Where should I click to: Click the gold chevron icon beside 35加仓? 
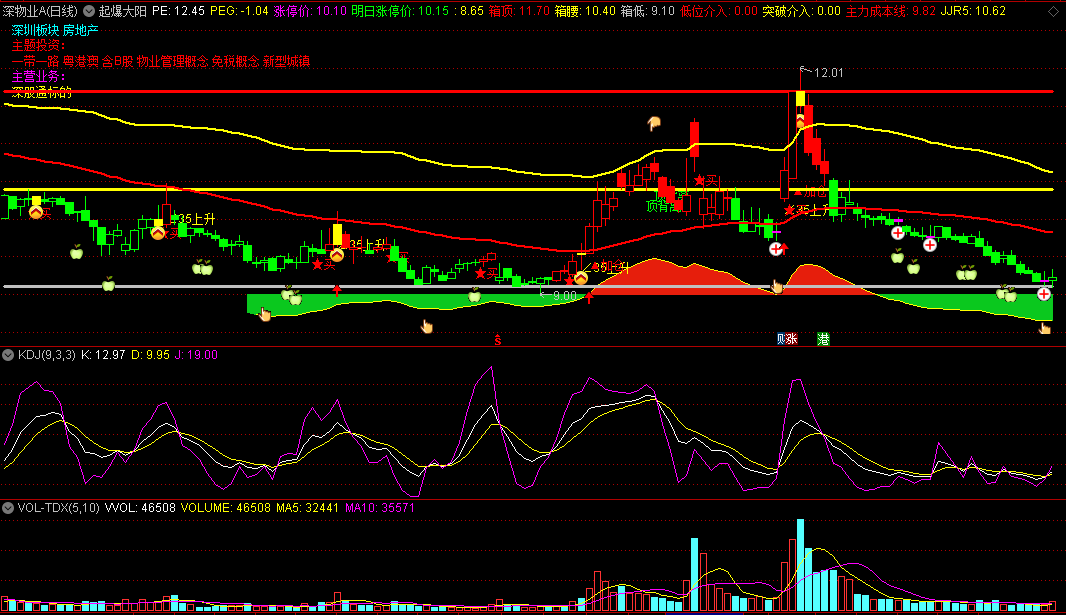[581, 278]
